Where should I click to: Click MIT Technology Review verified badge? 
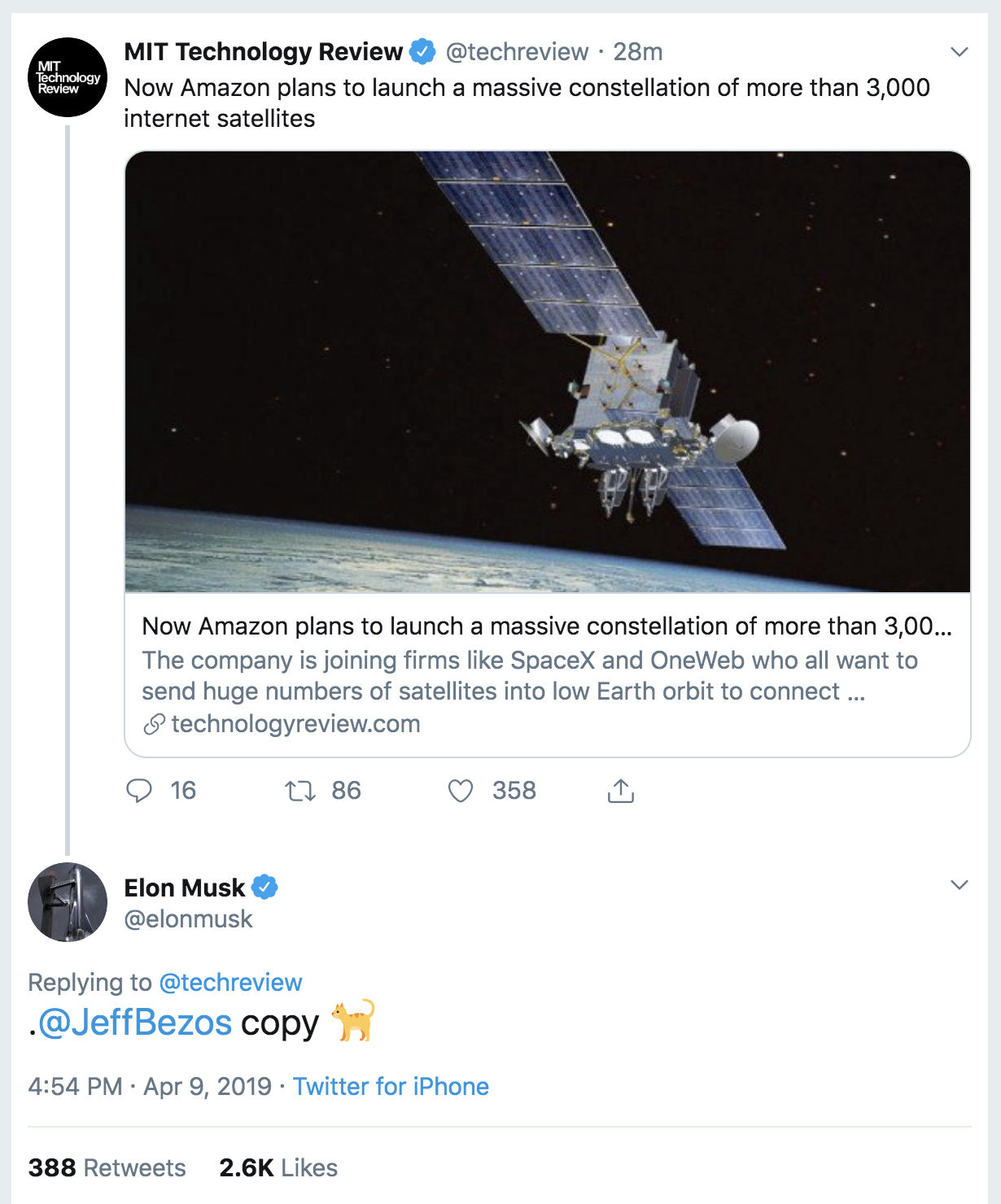(x=422, y=51)
